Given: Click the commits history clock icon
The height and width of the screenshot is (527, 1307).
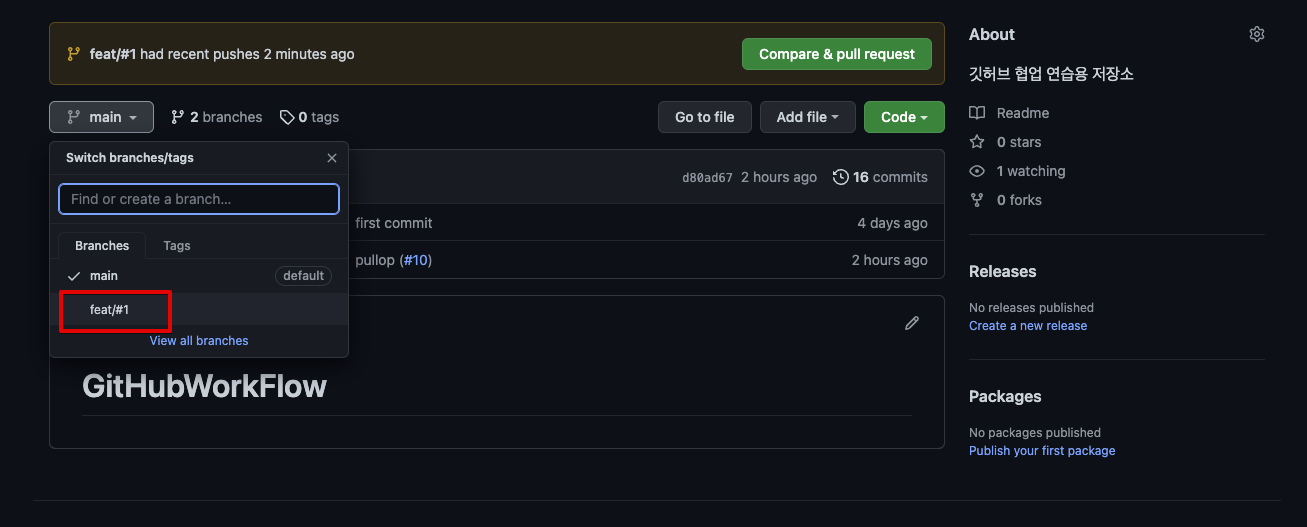Looking at the screenshot, I should tap(840, 177).
